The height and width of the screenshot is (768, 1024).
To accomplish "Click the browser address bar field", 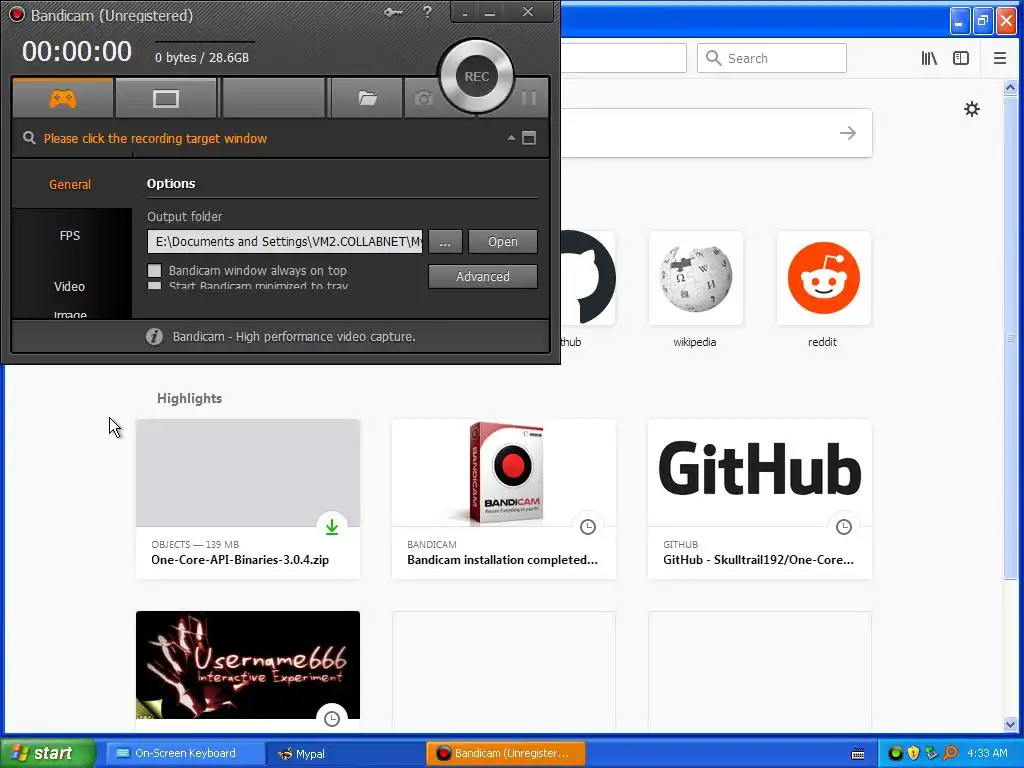I will 624,58.
